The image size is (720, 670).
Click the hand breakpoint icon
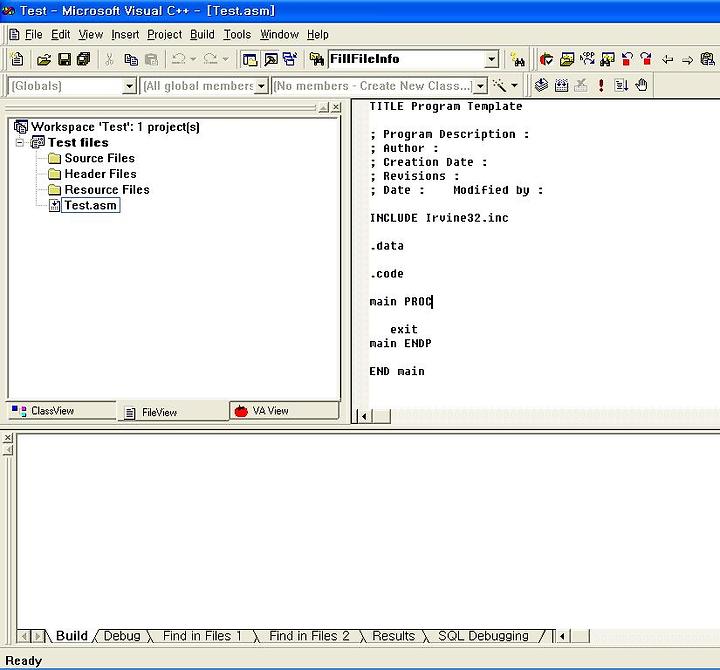coord(641,85)
